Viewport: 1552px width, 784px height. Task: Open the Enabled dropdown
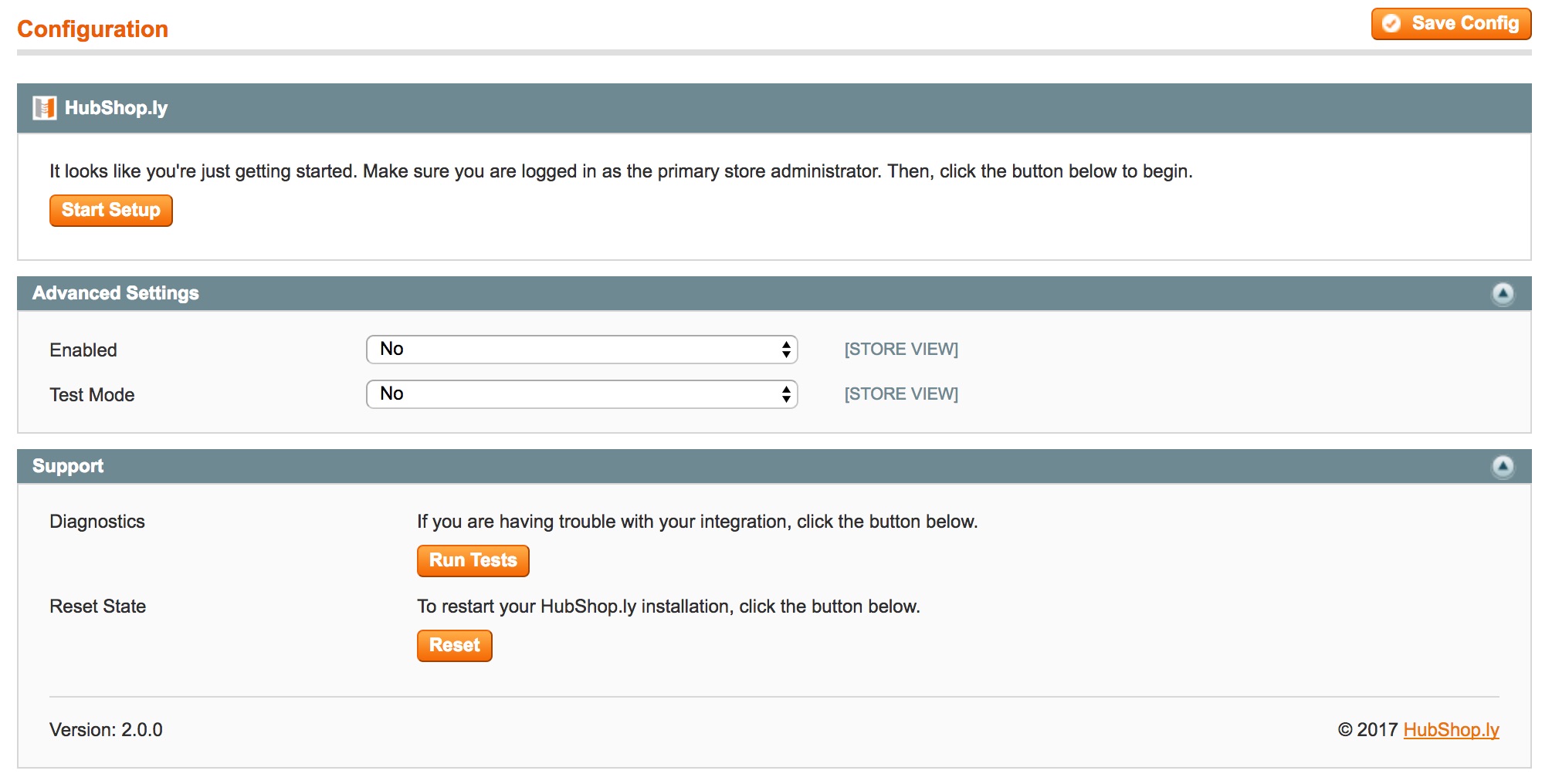[x=581, y=350]
